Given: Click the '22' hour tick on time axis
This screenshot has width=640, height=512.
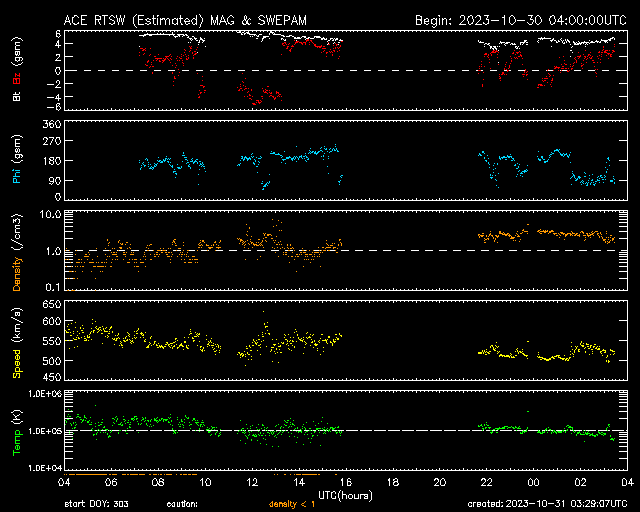Looking at the screenshot, I should coord(487,482).
